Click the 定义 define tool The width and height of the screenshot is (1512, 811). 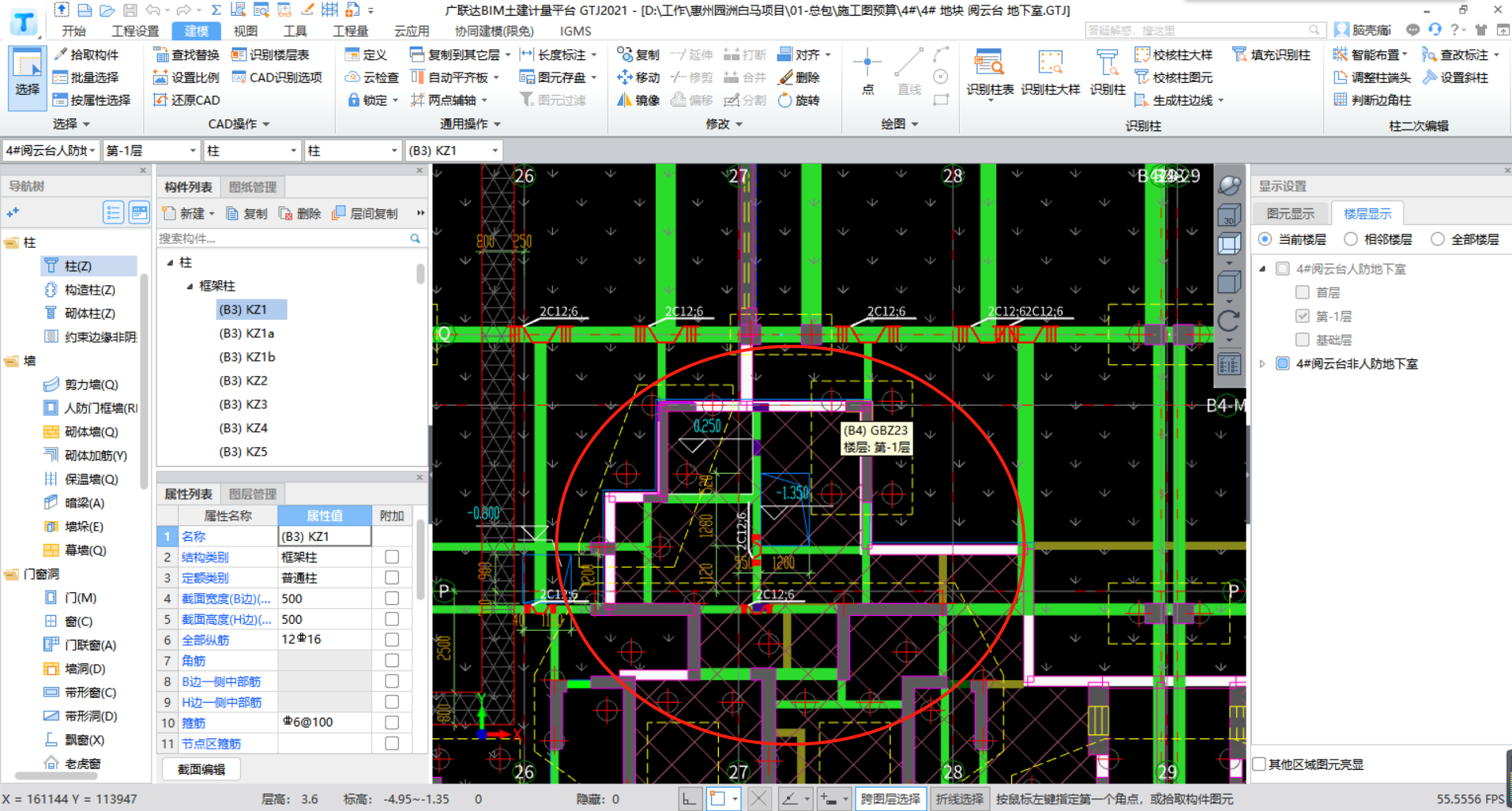point(366,54)
